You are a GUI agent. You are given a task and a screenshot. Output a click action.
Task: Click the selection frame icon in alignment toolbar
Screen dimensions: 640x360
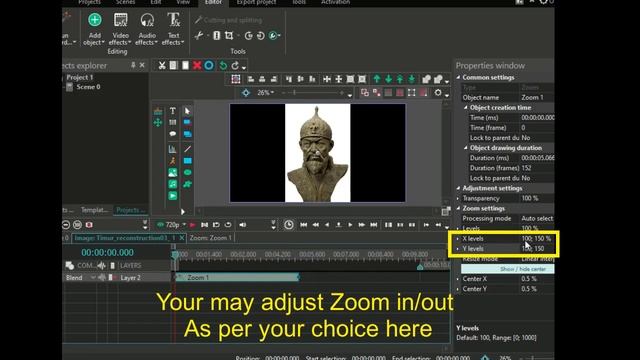[236, 79]
